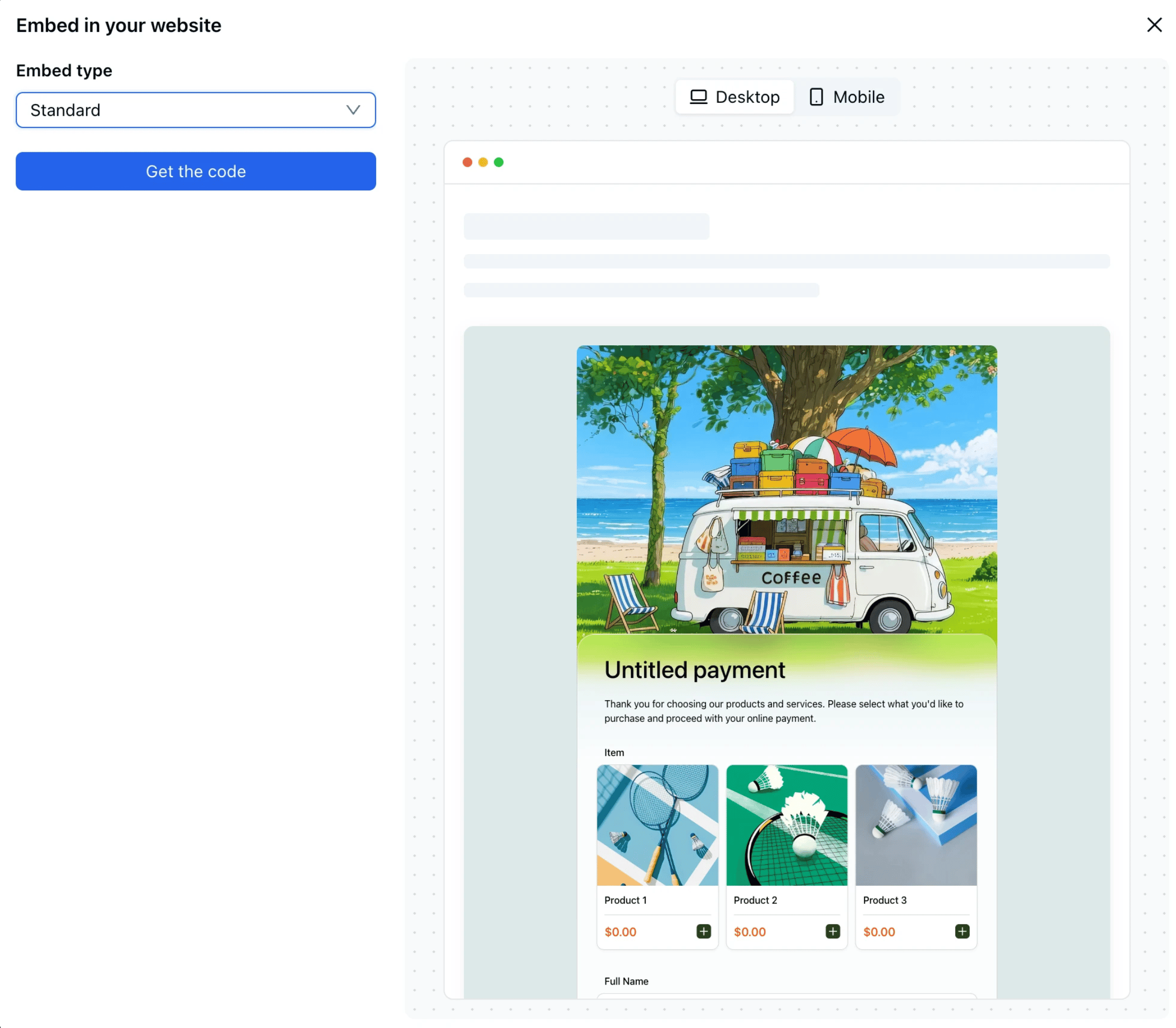Image resolution: width=1176 pixels, height=1028 pixels.
Task: Click the $0.00 price under Product 3
Action: (x=879, y=931)
